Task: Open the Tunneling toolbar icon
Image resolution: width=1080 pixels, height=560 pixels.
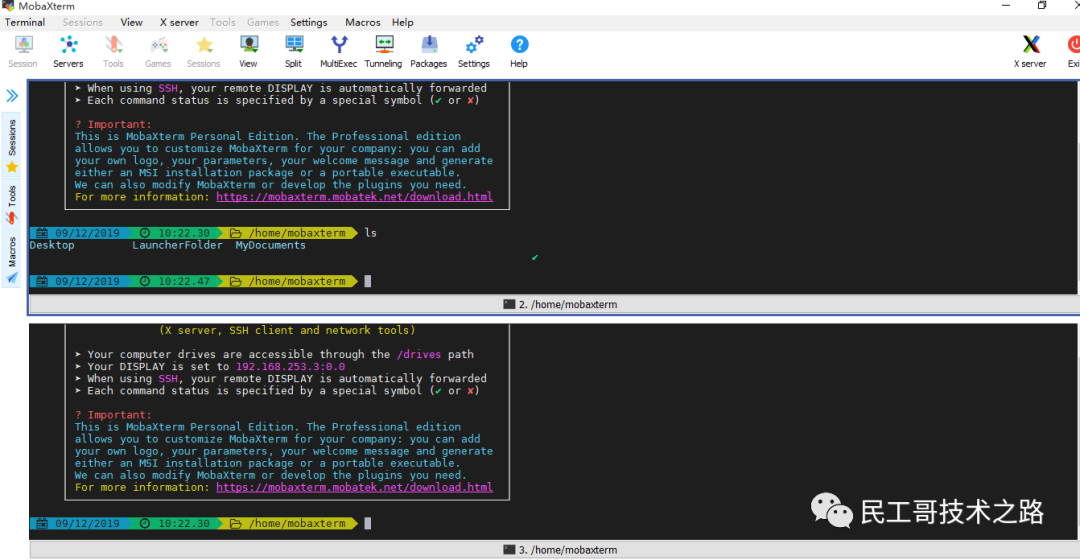Action: pyautogui.click(x=383, y=52)
